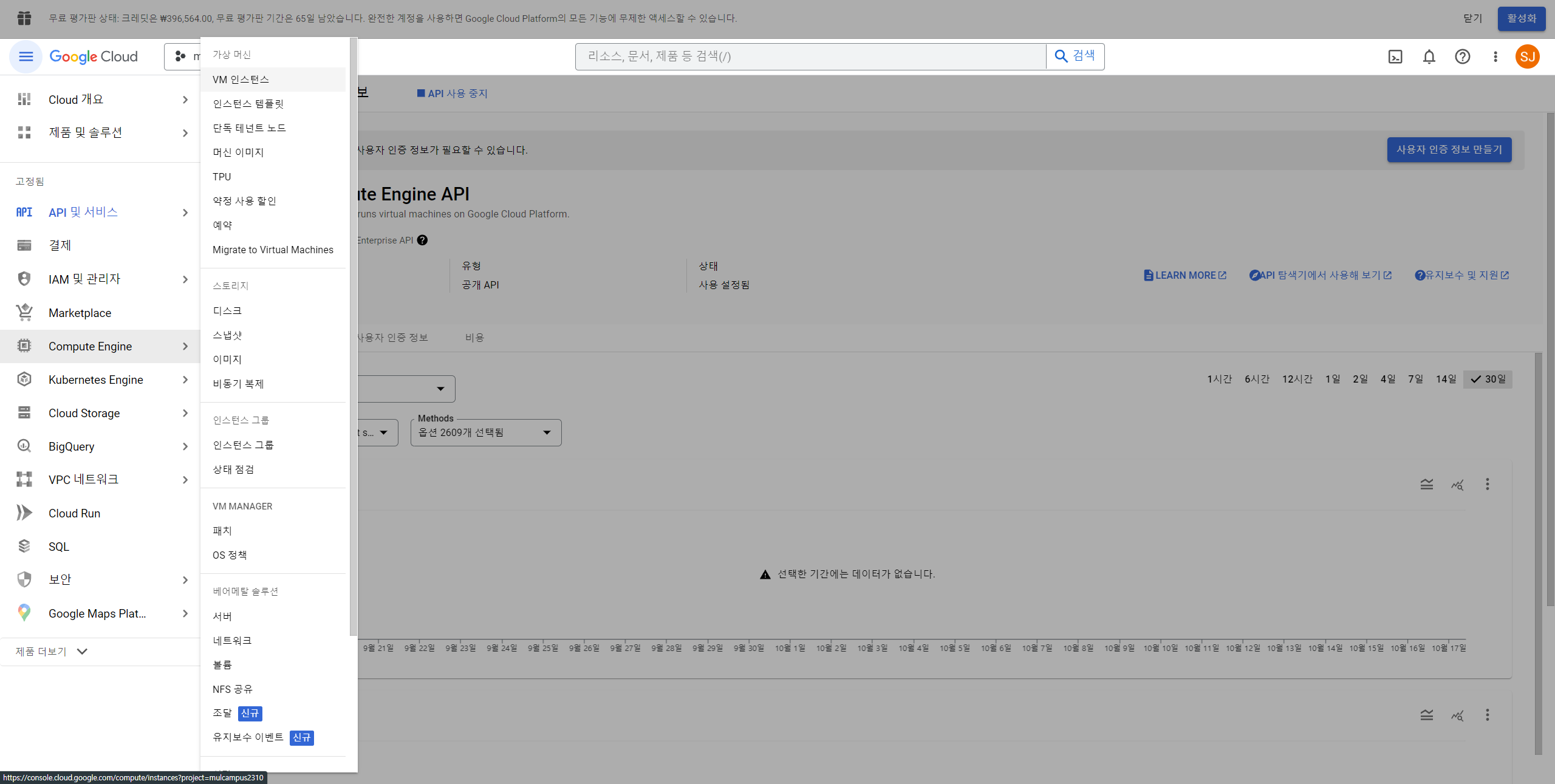The image size is (1555, 784).
Task: Select 인스턴스 템플릿 menu entry
Action: click(248, 104)
